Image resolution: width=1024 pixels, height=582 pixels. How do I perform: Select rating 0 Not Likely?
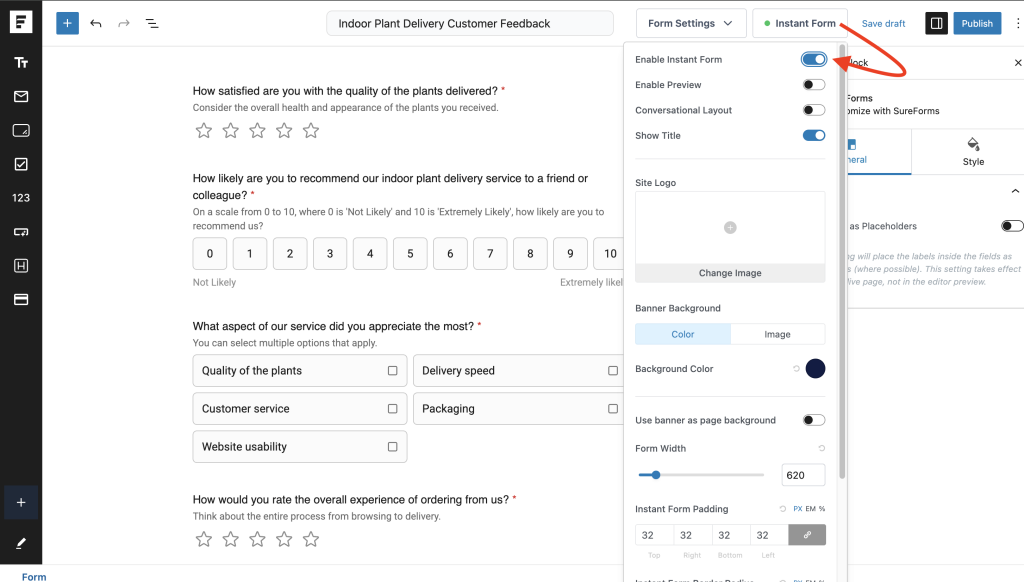[x=210, y=253]
